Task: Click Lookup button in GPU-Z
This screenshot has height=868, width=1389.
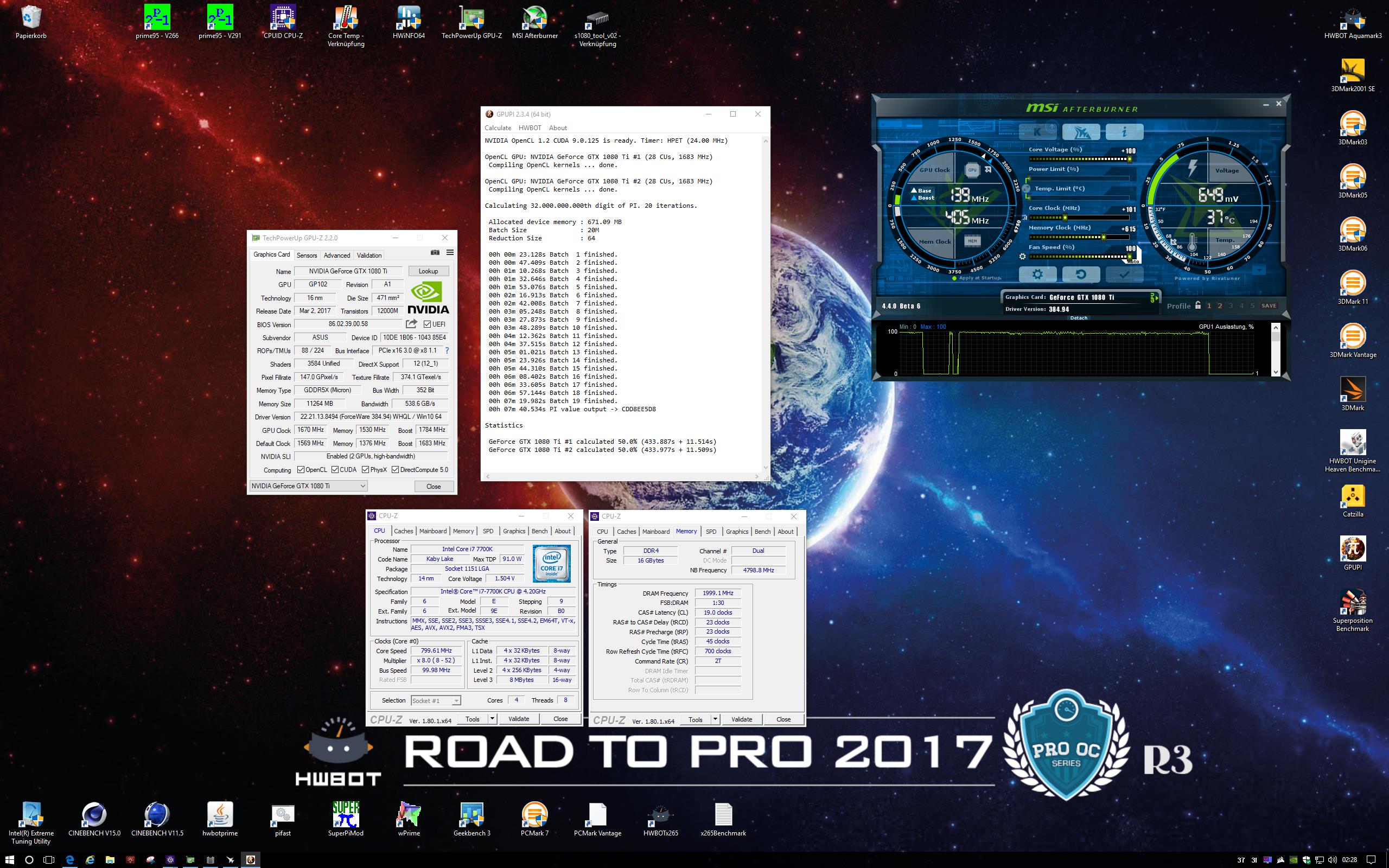Action: point(428,271)
